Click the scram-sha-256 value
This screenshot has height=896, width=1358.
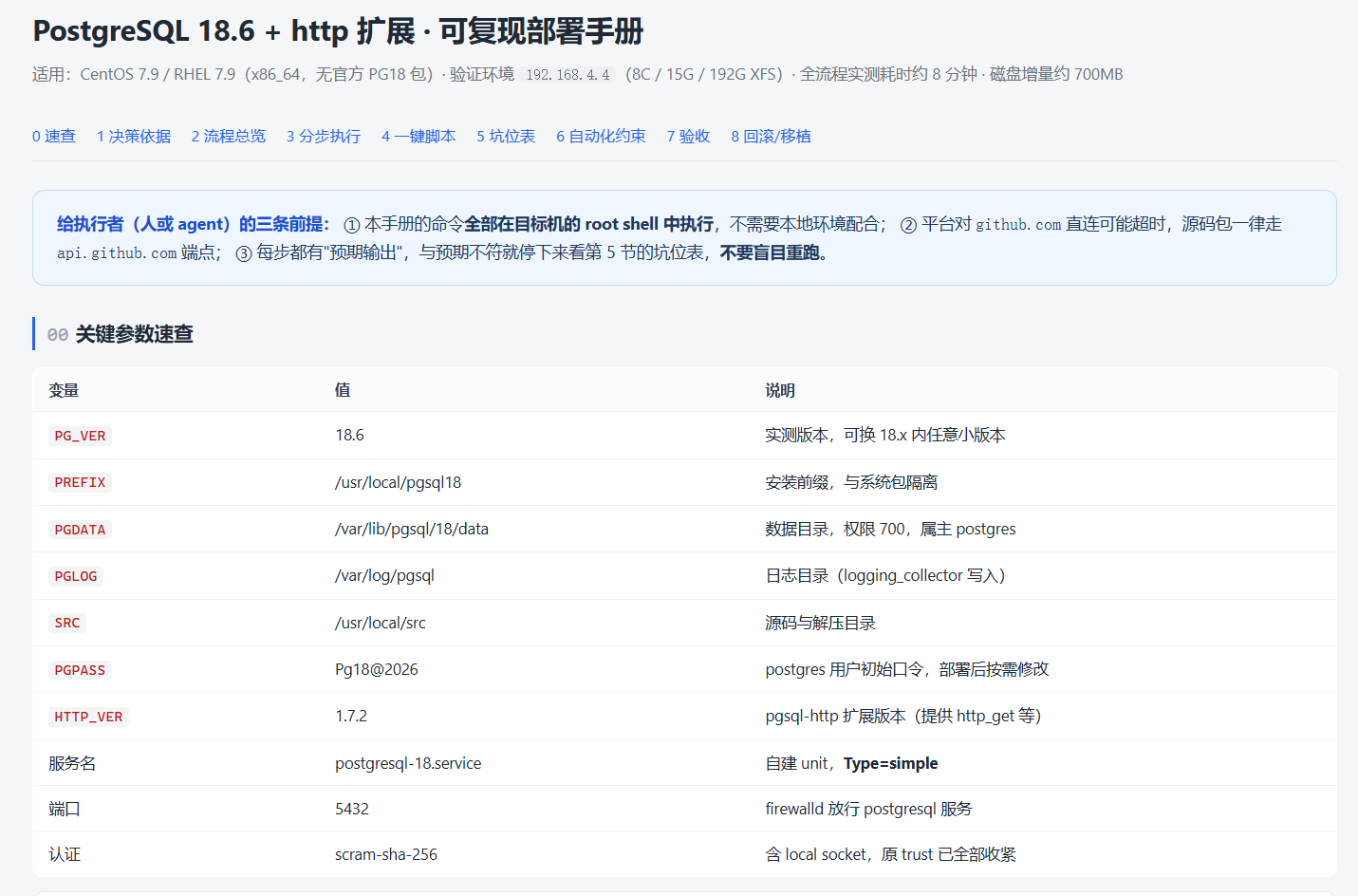tap(386, 854)
